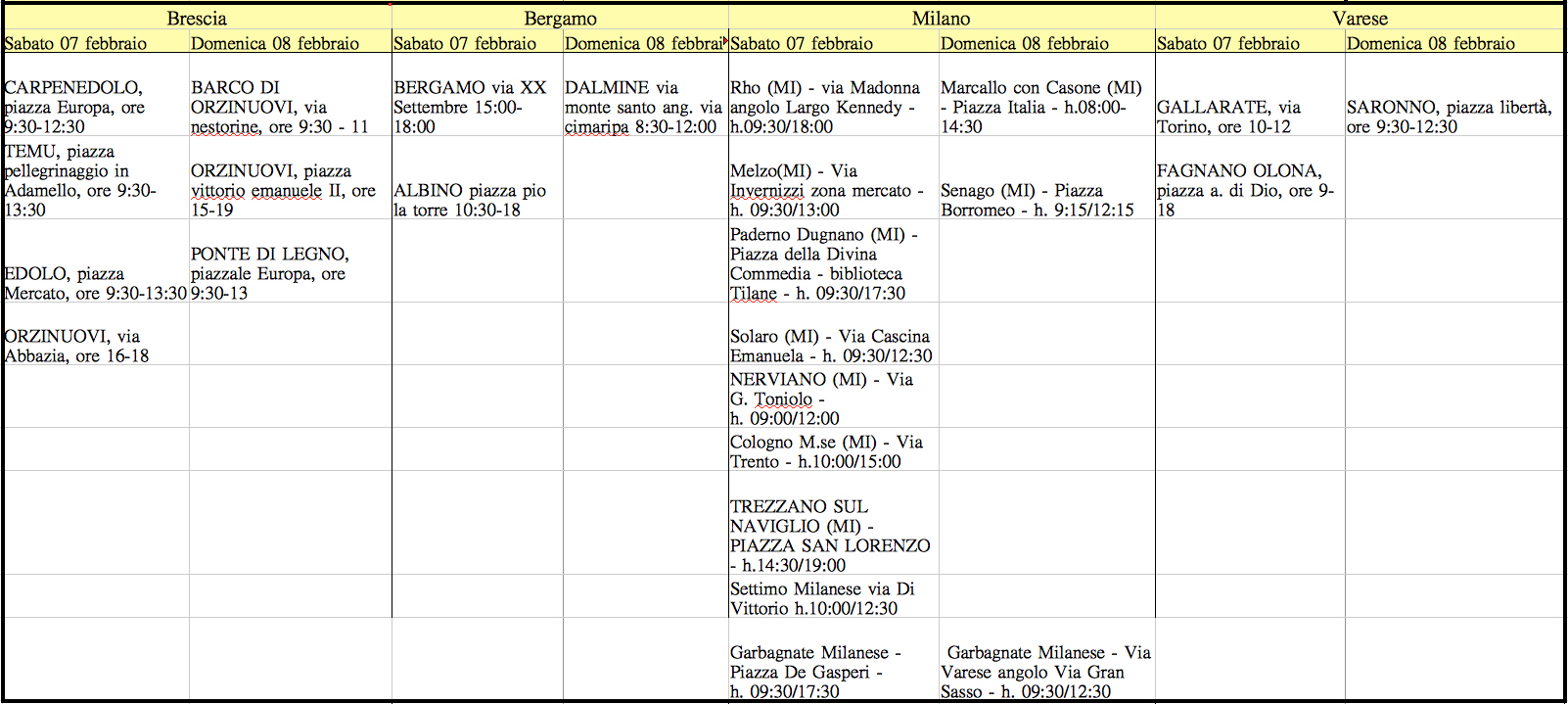Select the DALMINE via monte santo cell
The height and width of the screenshot is (704, 1568).
point(646,95)
